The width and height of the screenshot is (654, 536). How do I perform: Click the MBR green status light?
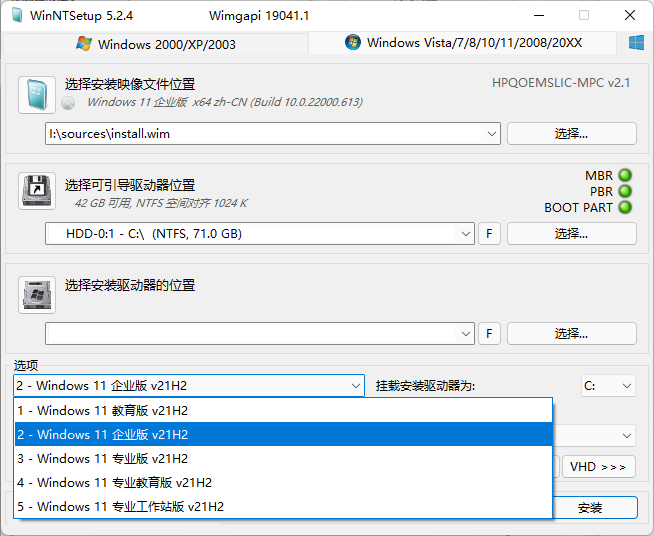click(625, 175)
